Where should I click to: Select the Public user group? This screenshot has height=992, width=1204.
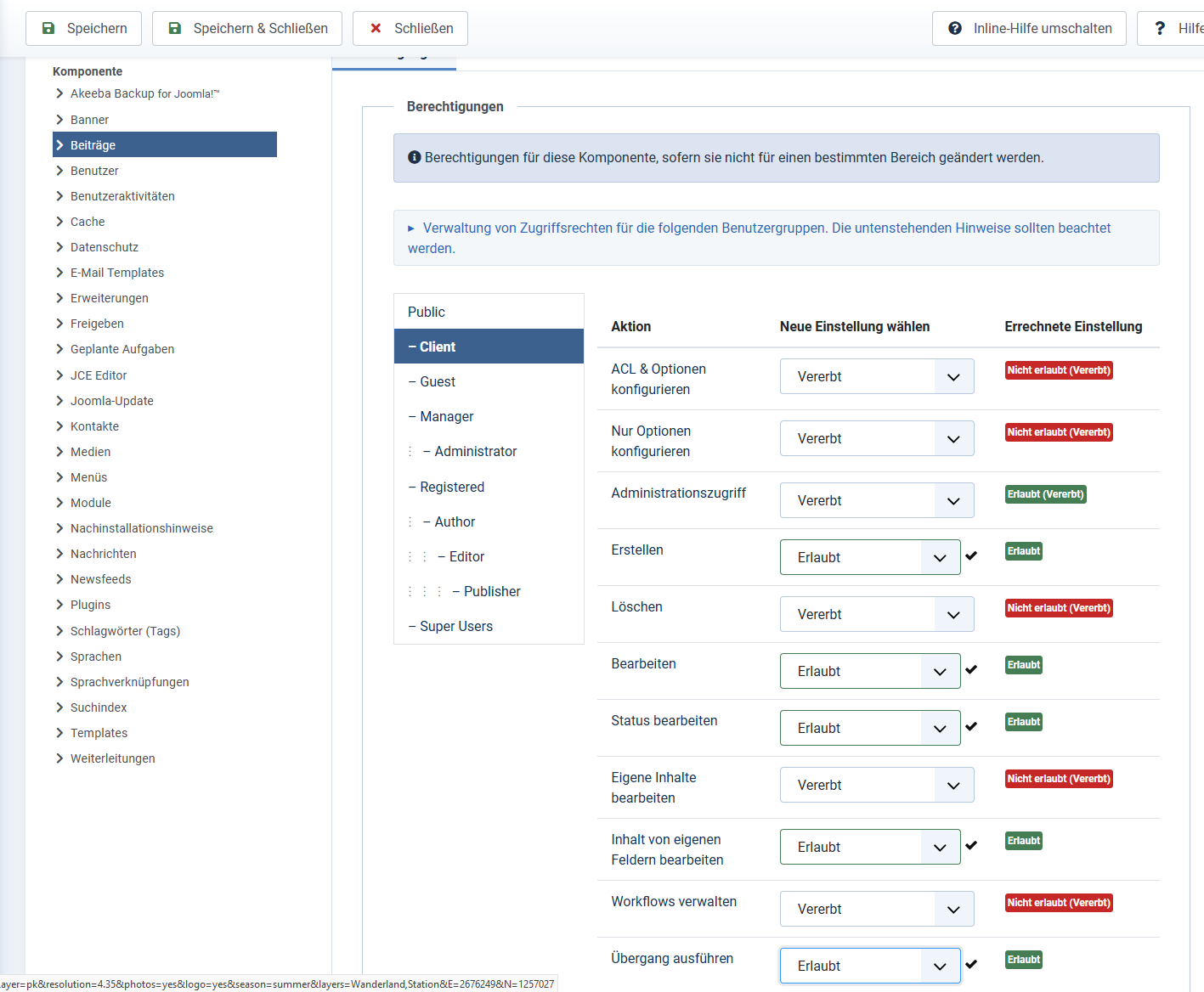(427, 312)
